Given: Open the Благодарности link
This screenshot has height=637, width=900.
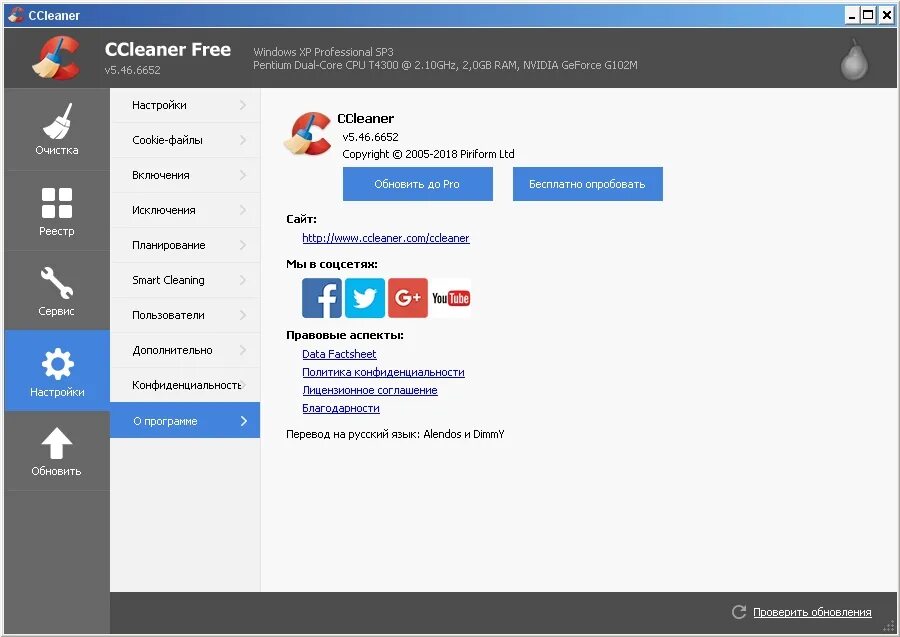Looking at the screenshot, I should tap(341, 408).
